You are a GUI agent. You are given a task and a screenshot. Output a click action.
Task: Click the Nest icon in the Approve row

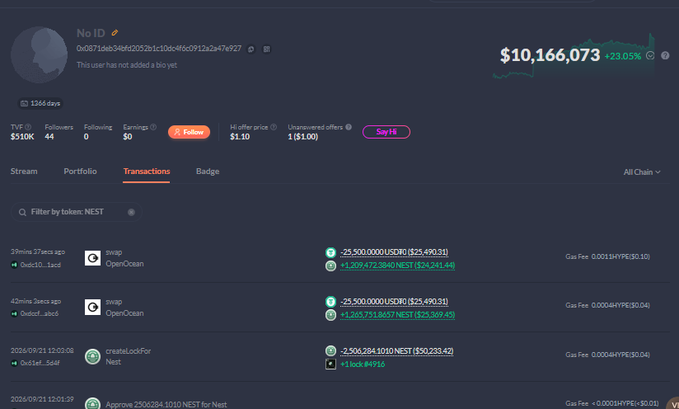tap(92, 404)
